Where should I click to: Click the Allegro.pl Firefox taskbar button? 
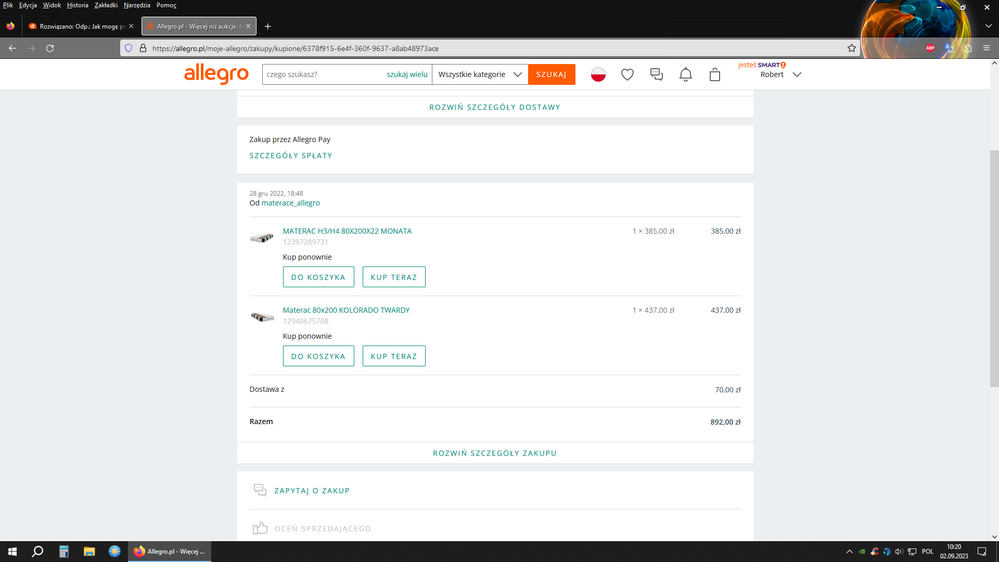[x=169, y=551]
